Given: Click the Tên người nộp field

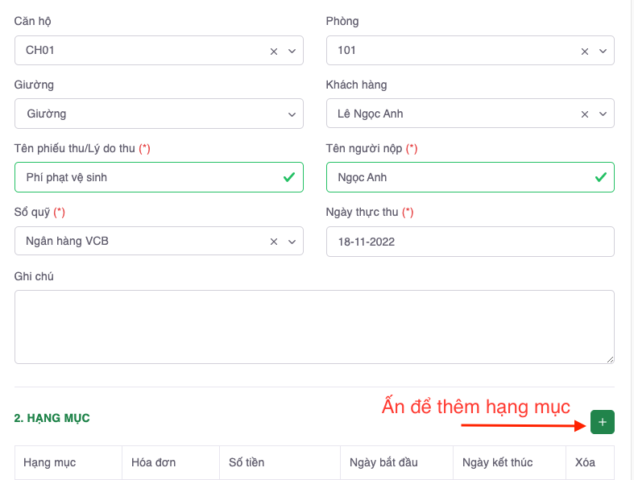Looking at the screenshot, I should pos(460,178).
